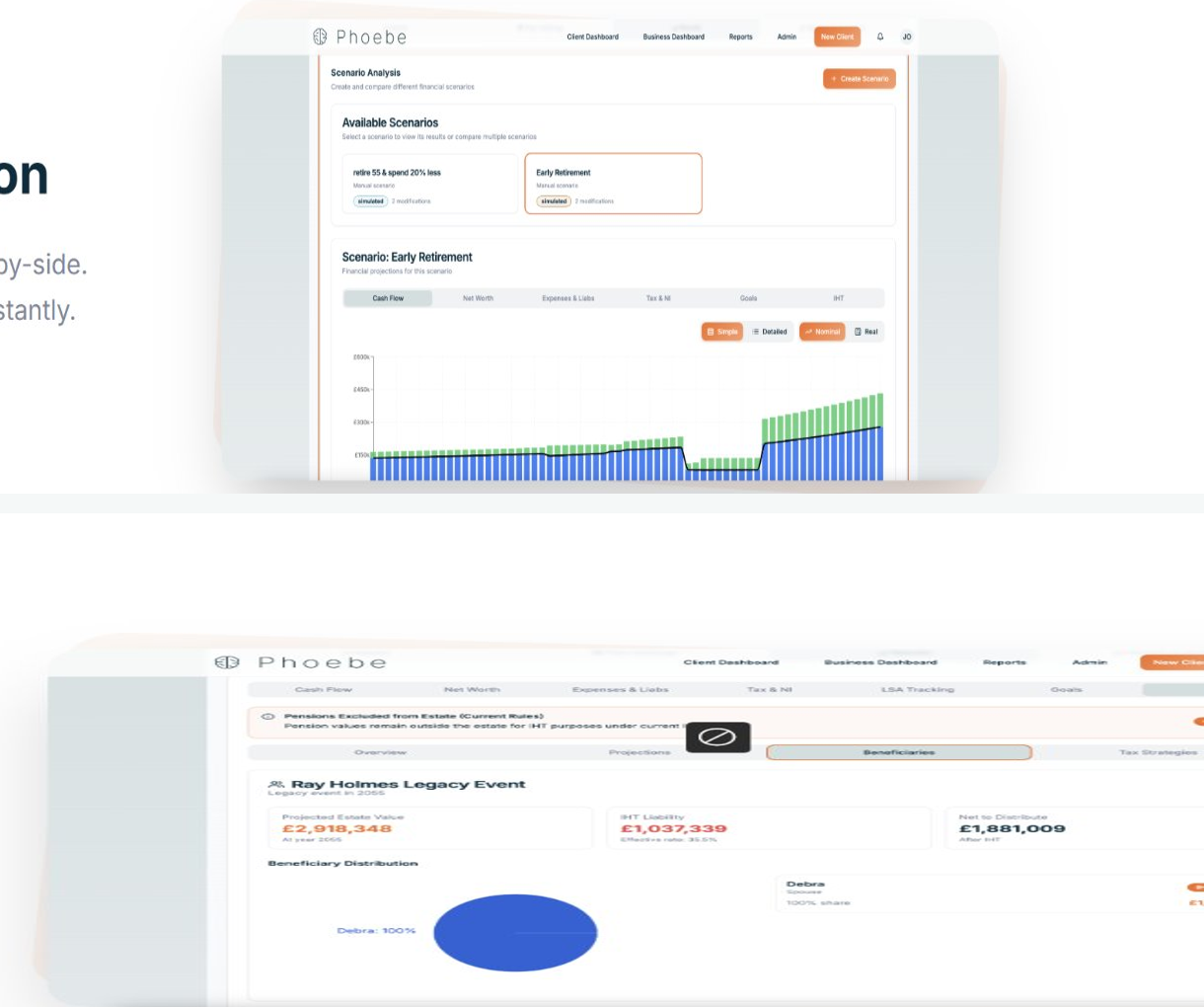Click the people icon beside Ray Holmes Legacy Event
The image size is (1204, 1007).
coord(276,785)
